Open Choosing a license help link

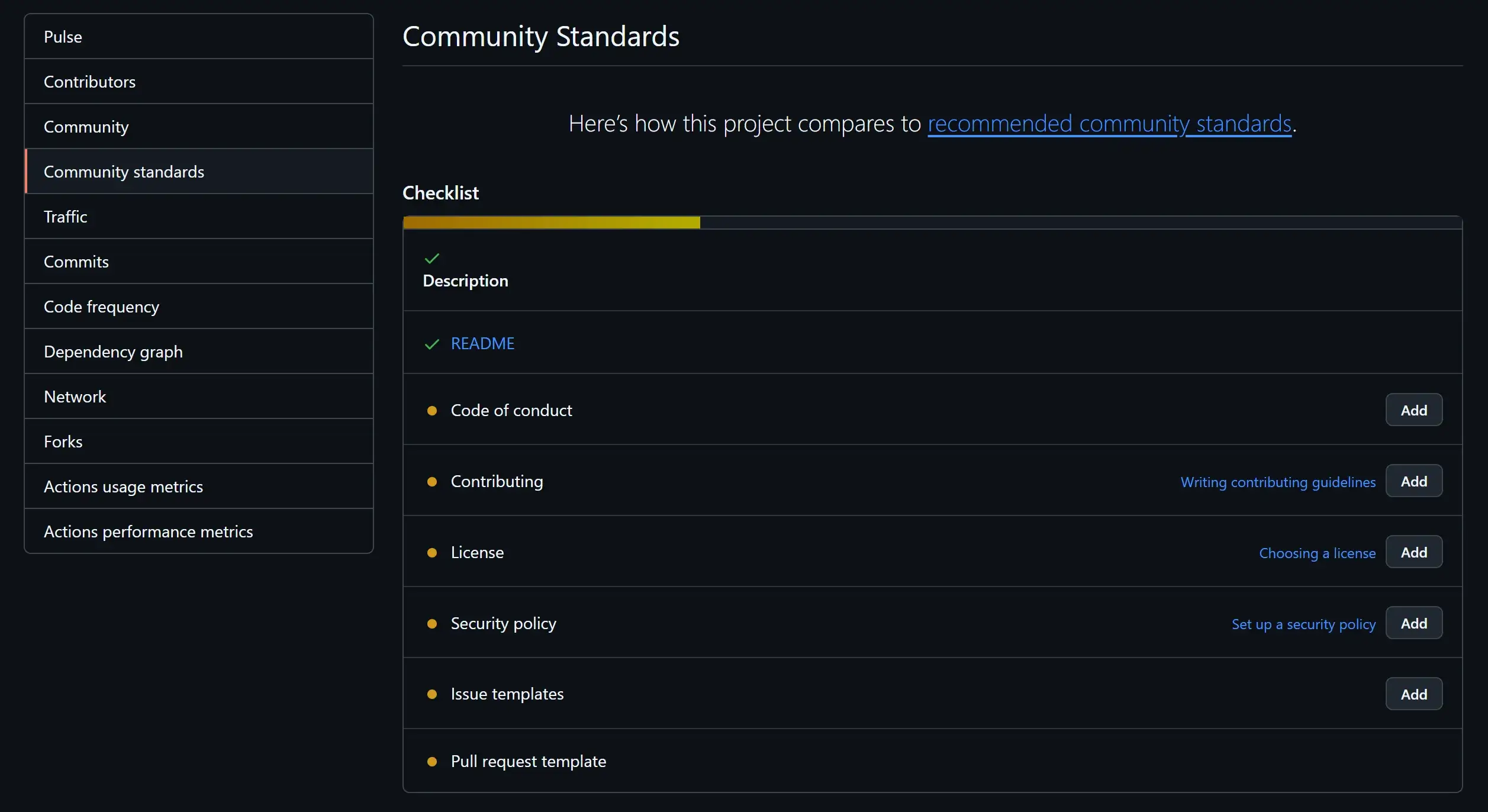pos(1317,553)
